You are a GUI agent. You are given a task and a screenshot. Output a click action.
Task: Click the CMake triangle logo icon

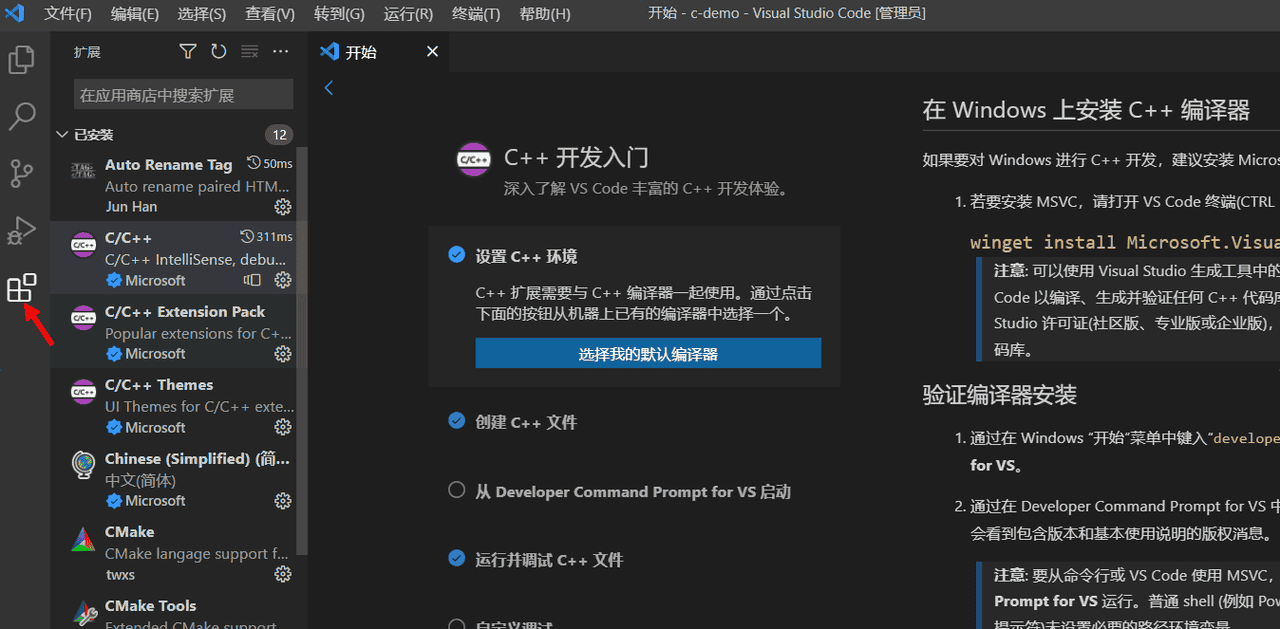pyautogui.click(x=83, y=539)
